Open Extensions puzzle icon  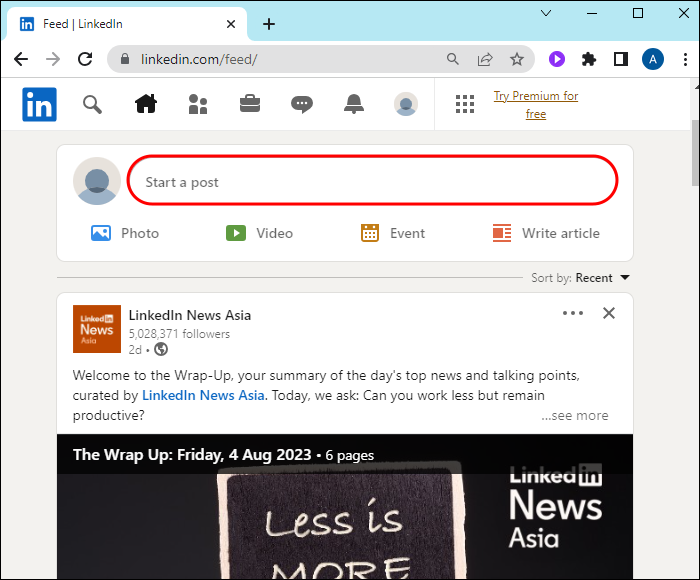[x=589, y=59]
